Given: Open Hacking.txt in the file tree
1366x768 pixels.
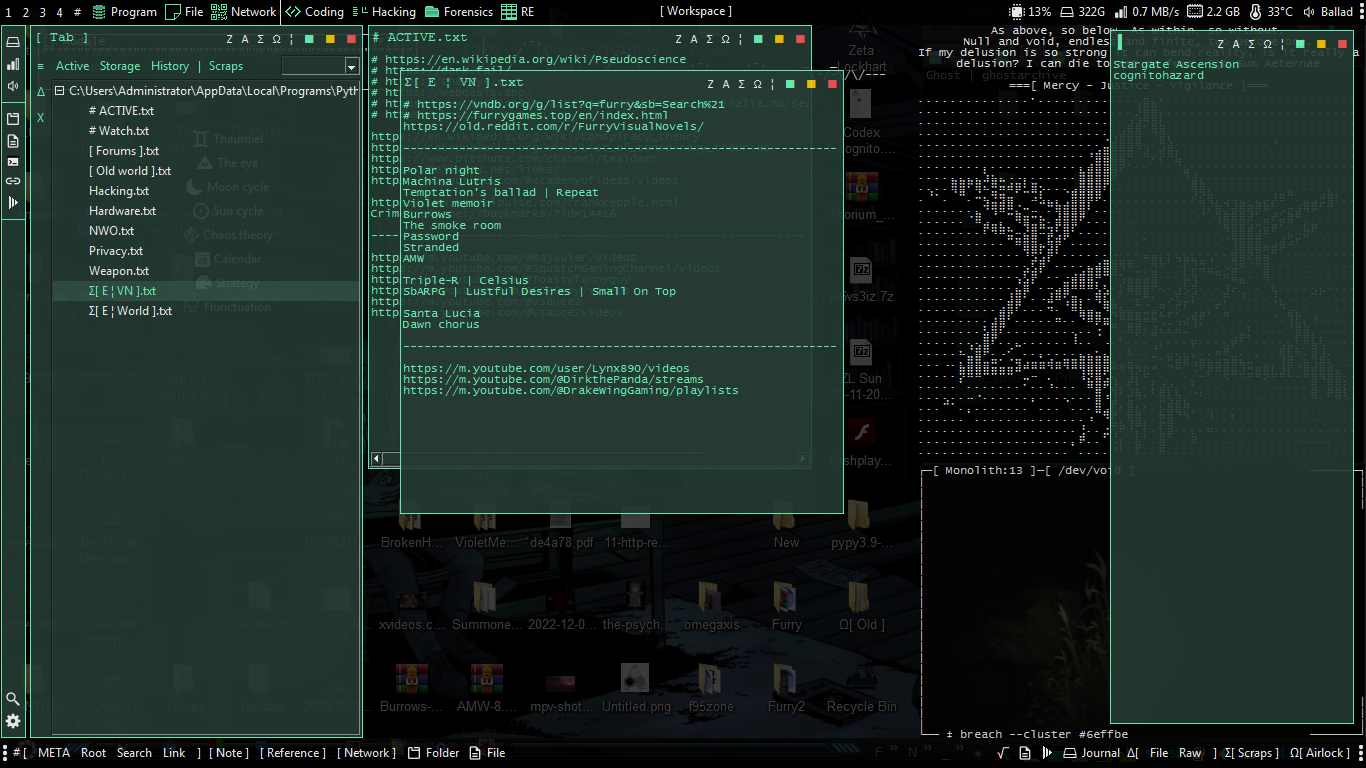Looking at the screenshot, I should 119,191.
